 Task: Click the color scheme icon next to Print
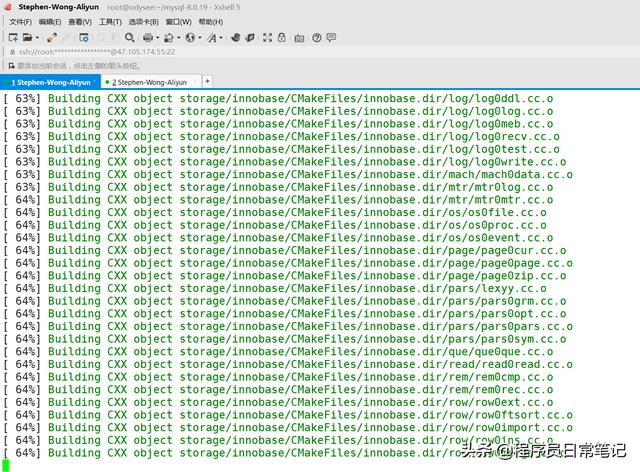coord(169,38)
